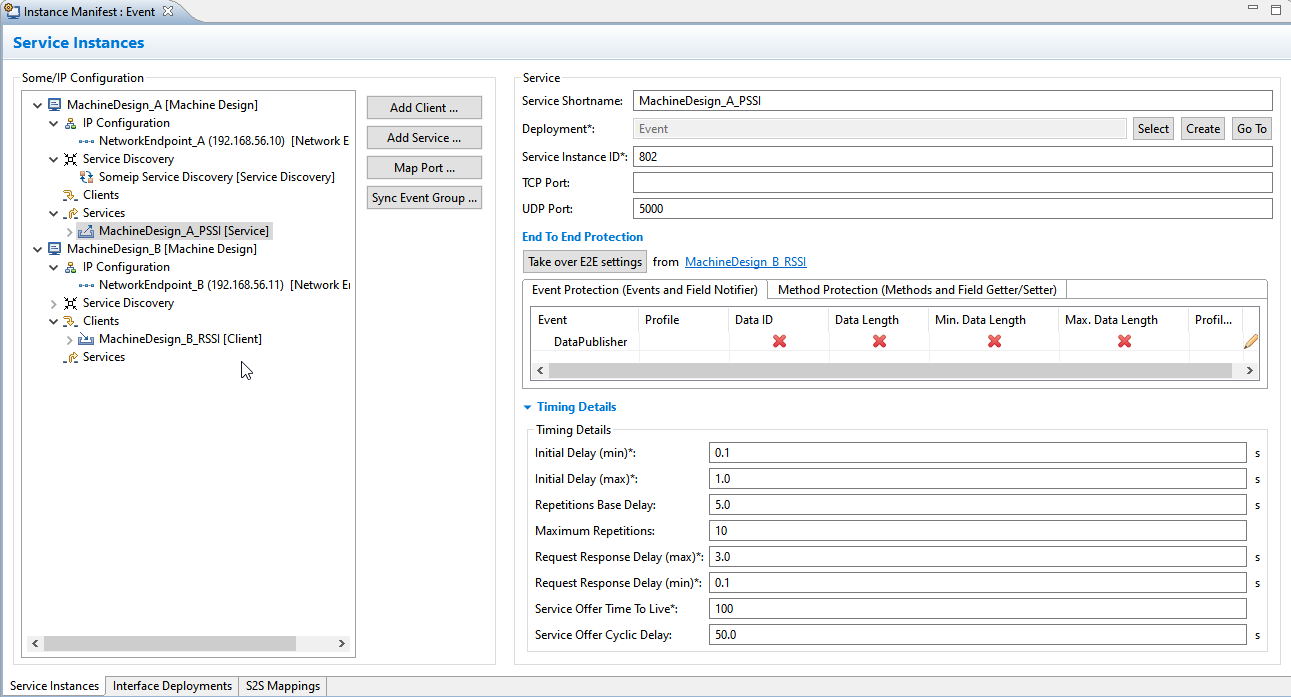Collapse Services under MachineDesign_A

tap(54, 213)
